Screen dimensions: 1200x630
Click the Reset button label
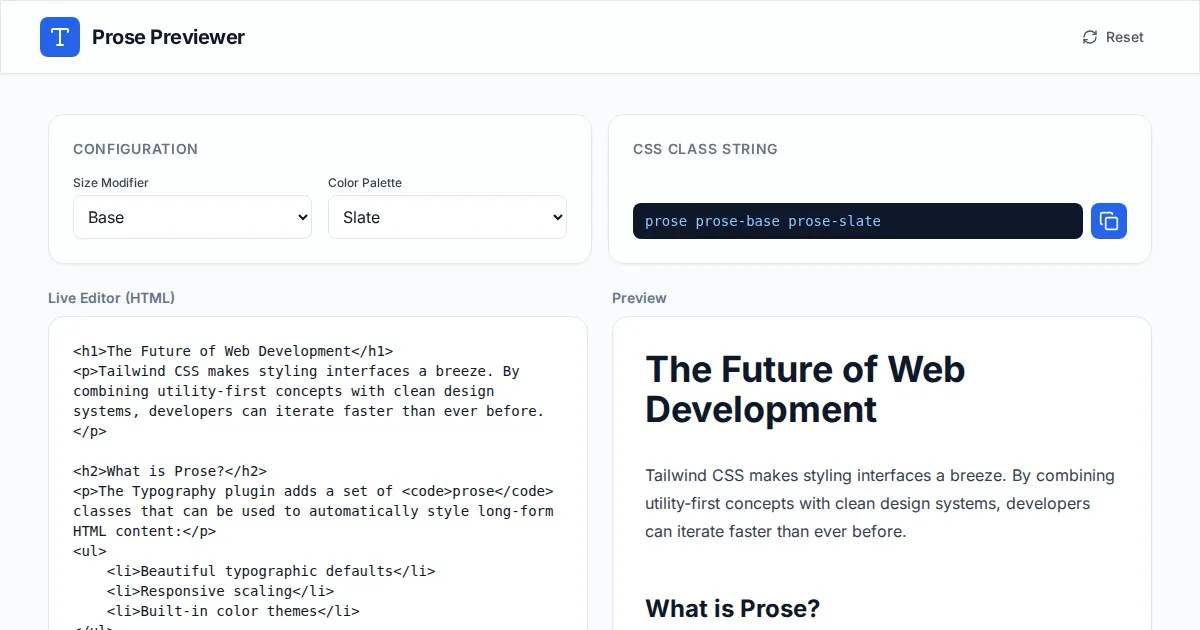coord(1124,37)
